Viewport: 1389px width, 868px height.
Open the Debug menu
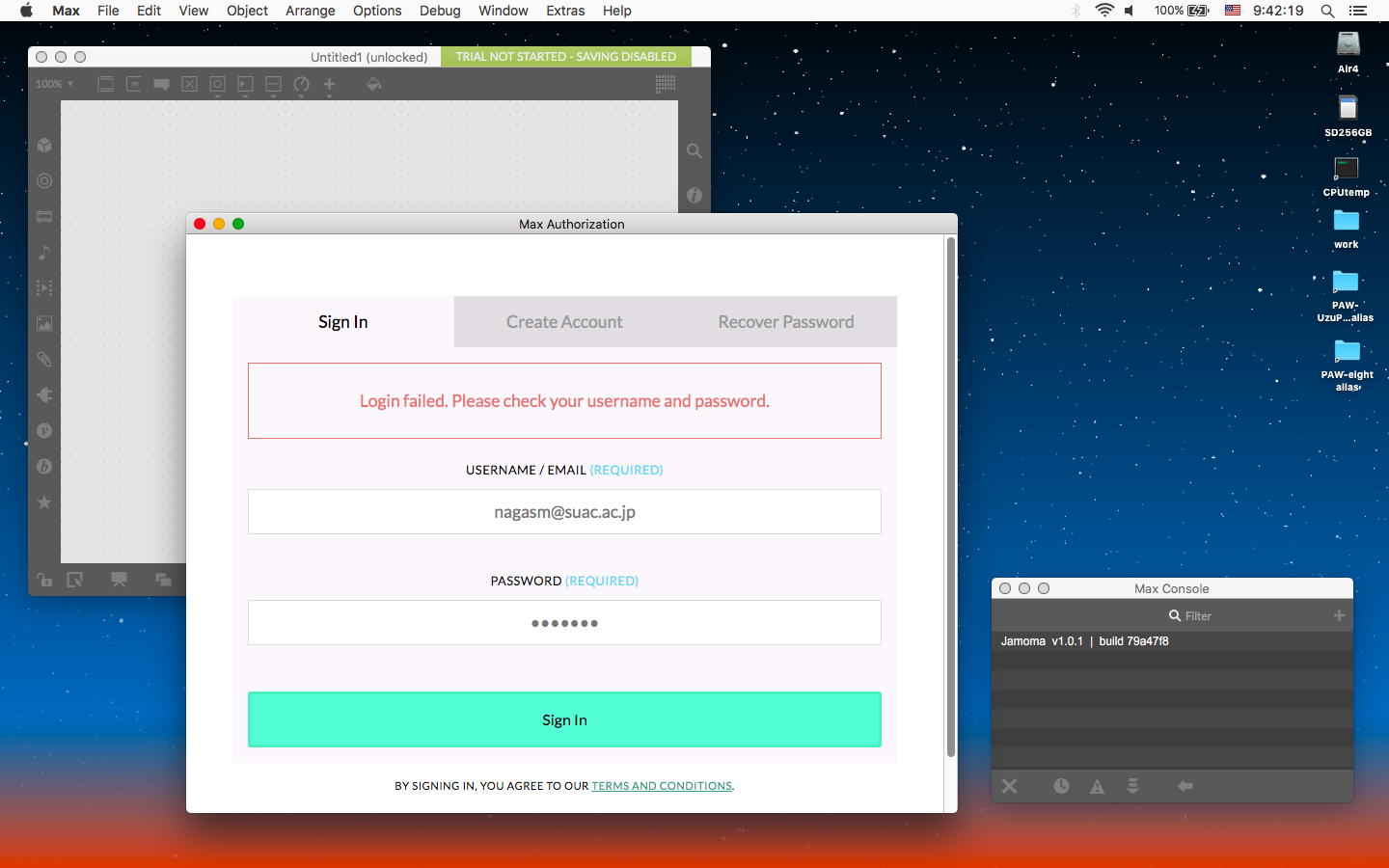[x=440, y=11]
